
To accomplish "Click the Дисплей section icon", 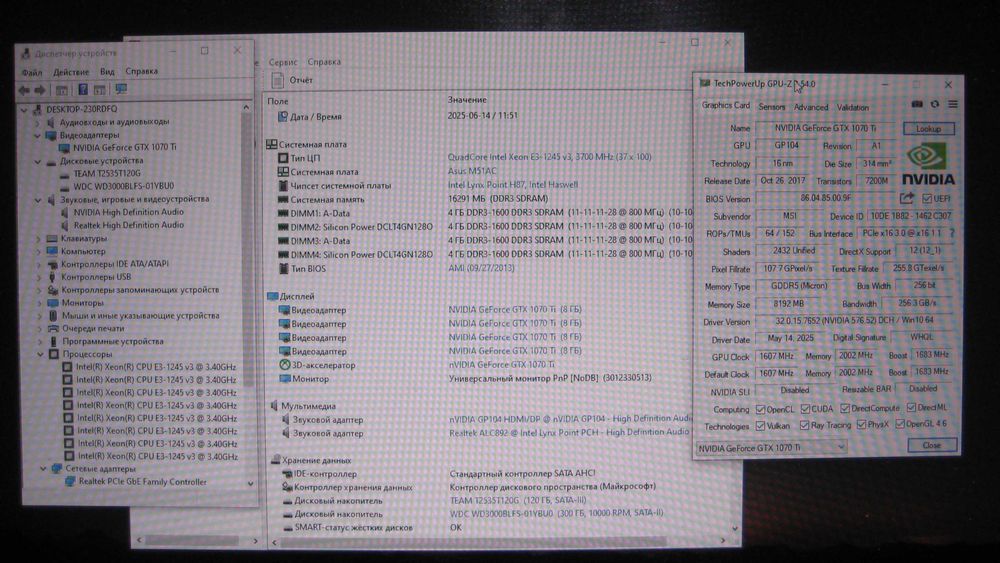I will tap(272, 296).
